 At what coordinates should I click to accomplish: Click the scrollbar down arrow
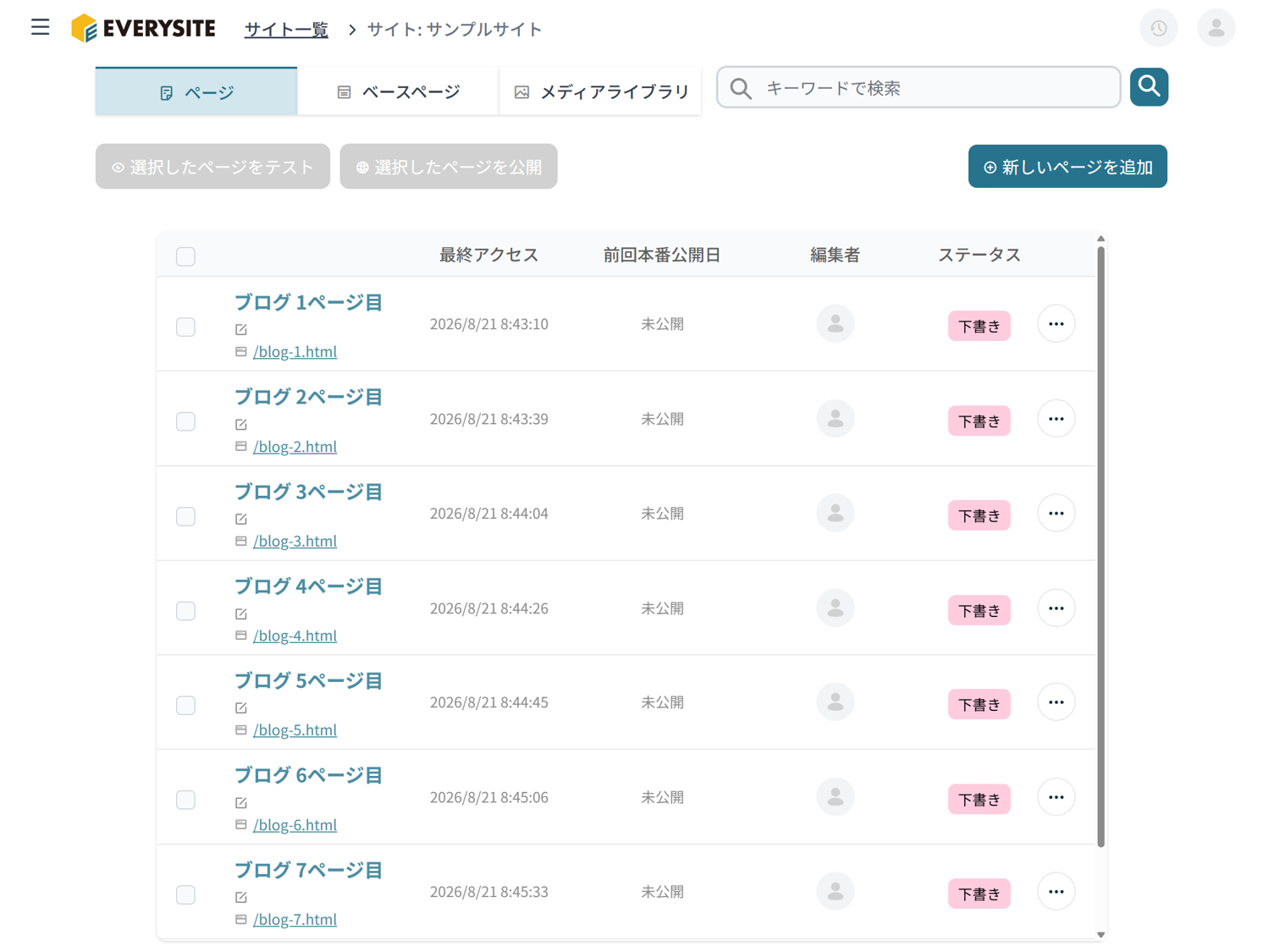point(1100,935)
